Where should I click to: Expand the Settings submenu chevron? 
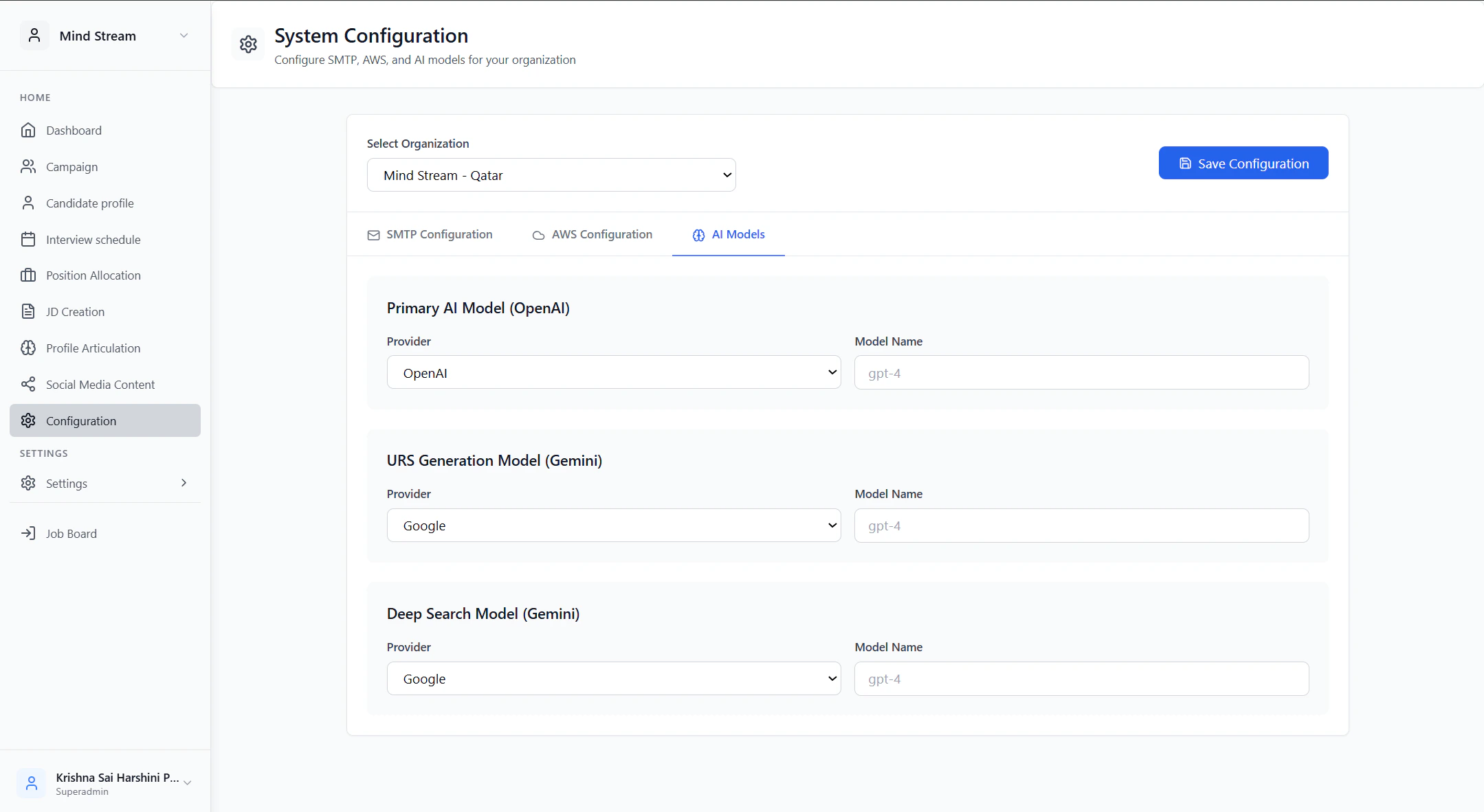point(184,483)
